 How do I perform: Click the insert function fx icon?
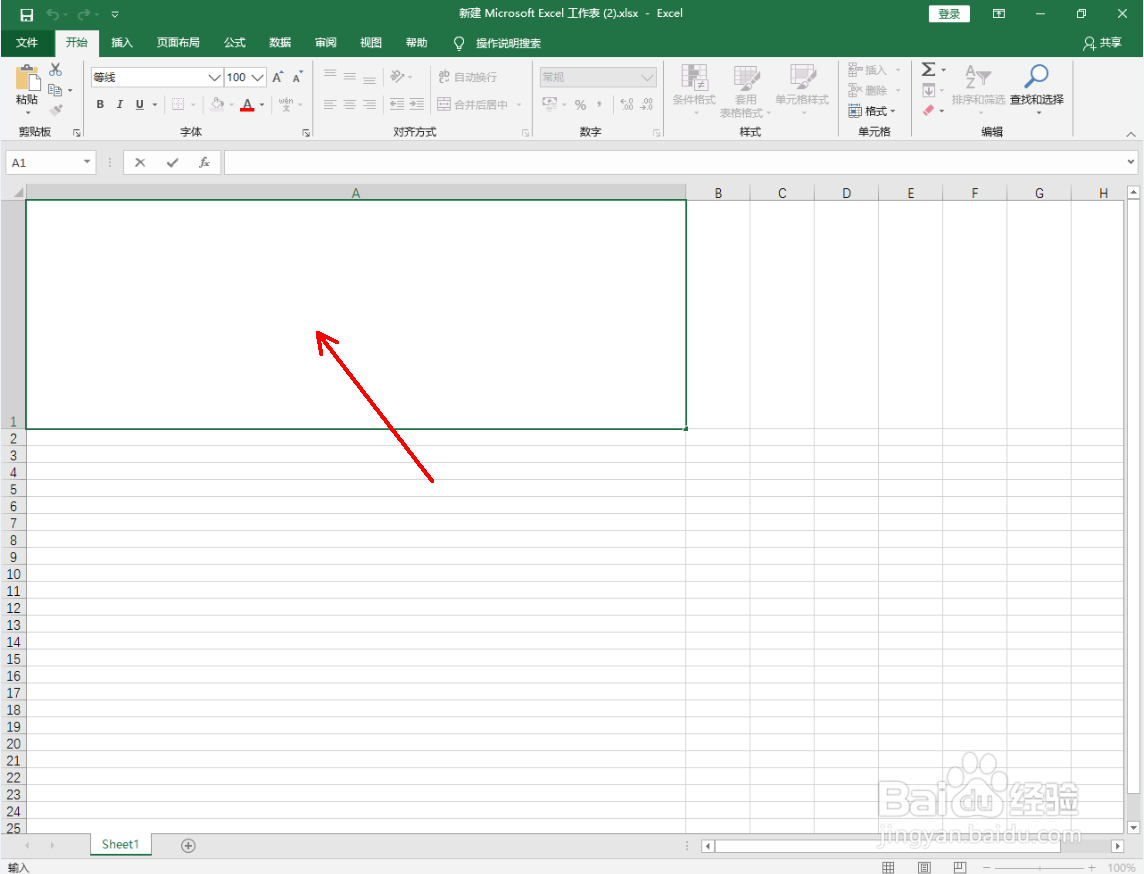[204, 162]
